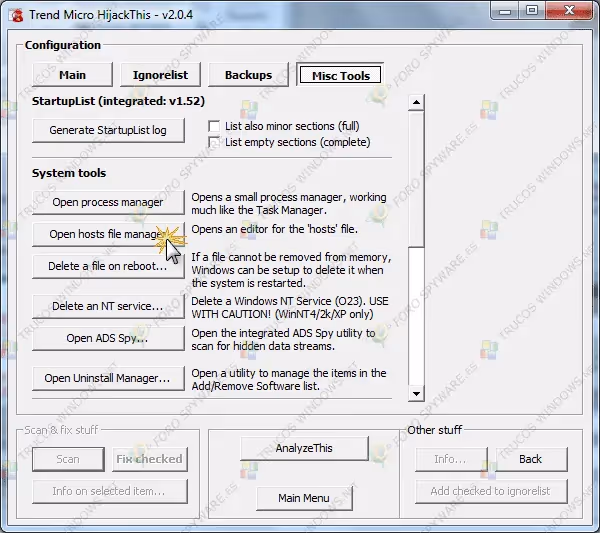Switch to the Main configuration tab

pos(72,75)
